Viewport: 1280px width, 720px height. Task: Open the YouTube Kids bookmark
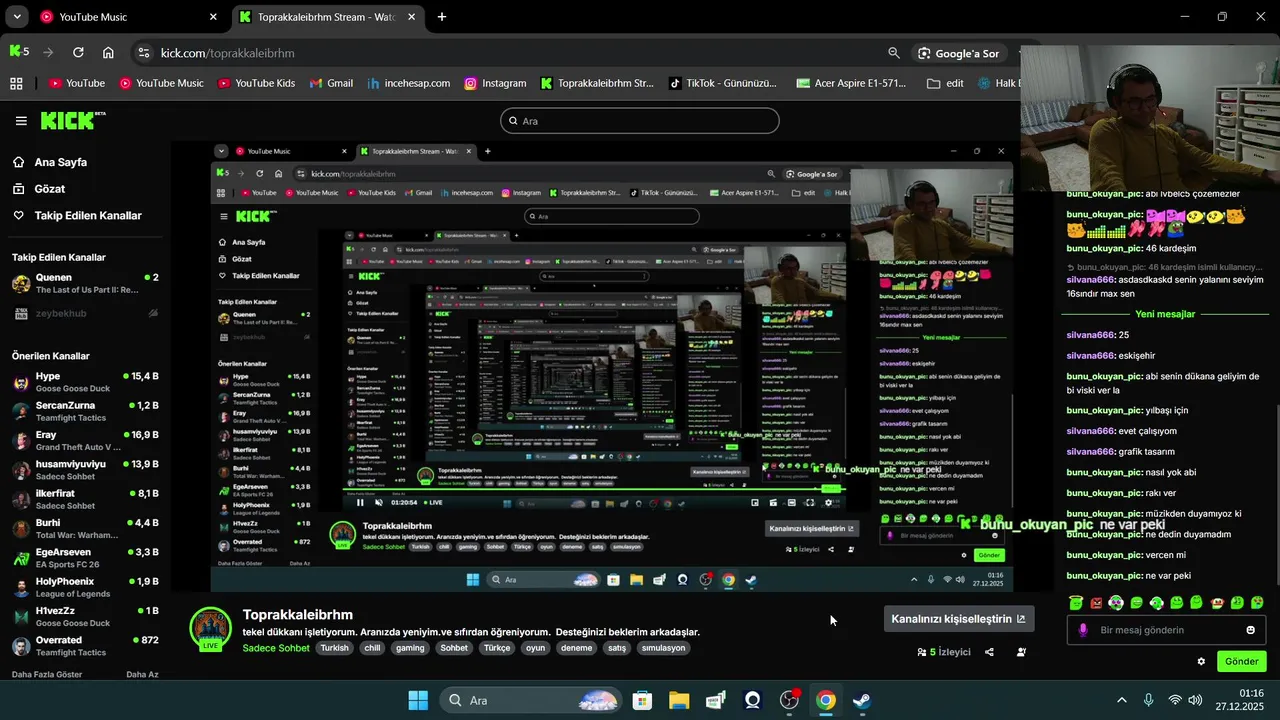point(256,83)
